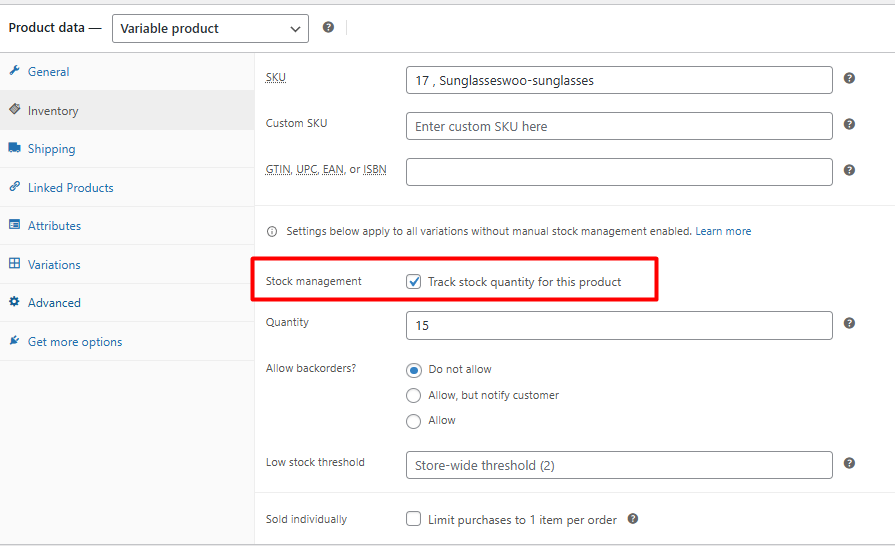Click into the Custom SKU input field
Screen dimensions: 895x546
(619, 126)
